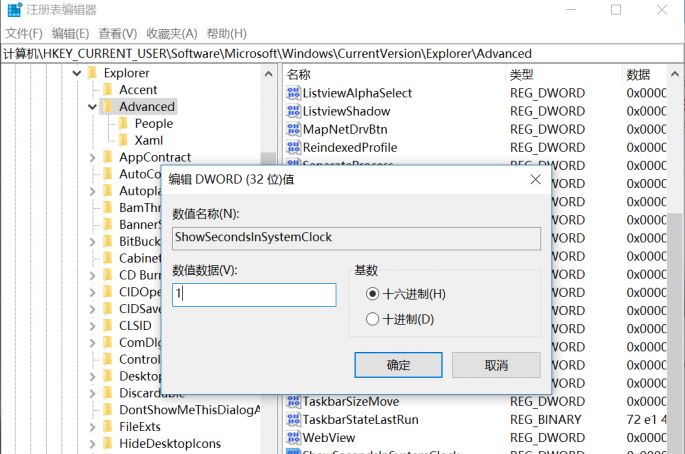Click the MapNetDrvBtn value icon
The image size is (685, 454).
pos(293,129)
